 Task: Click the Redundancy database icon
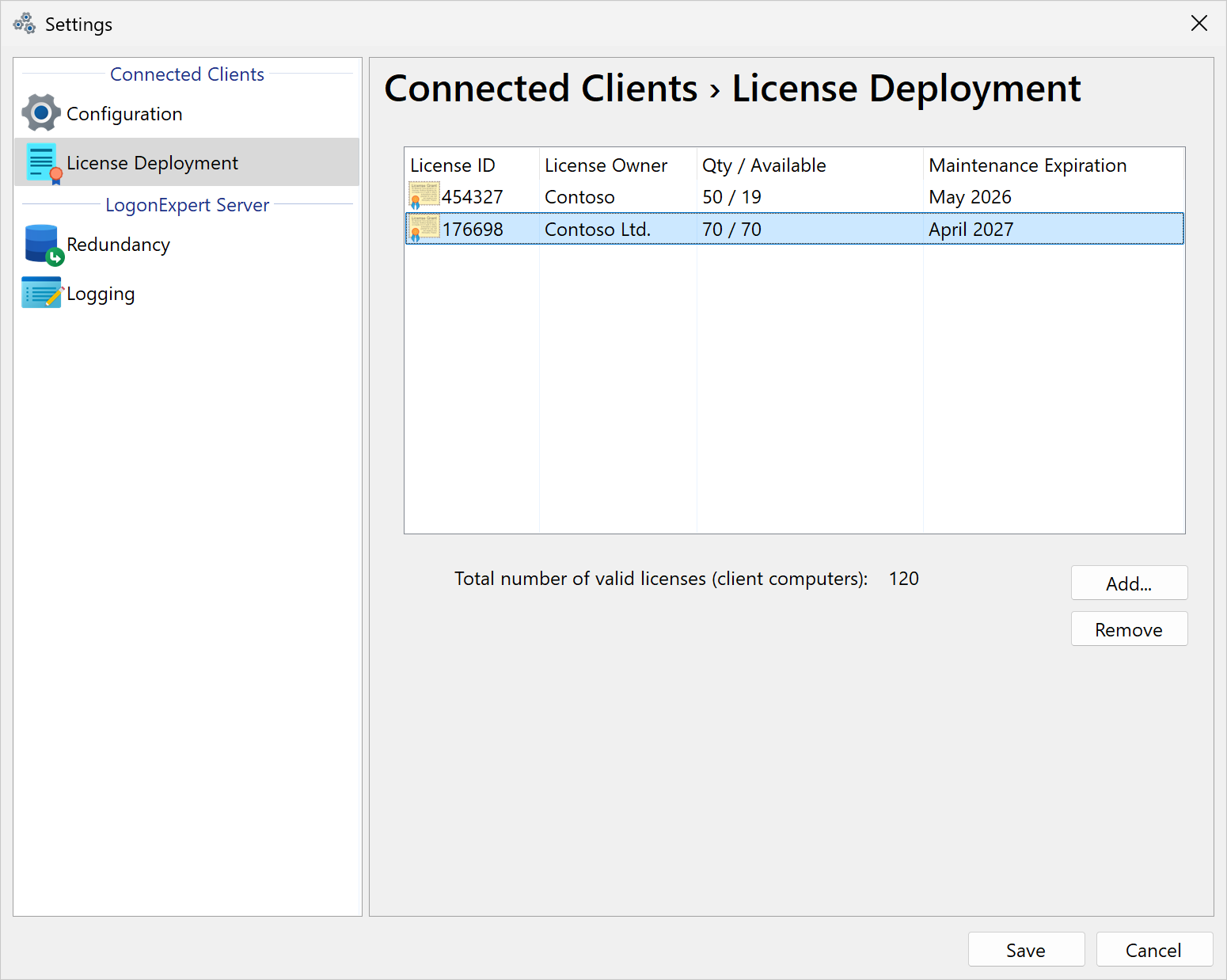point(43,245)
